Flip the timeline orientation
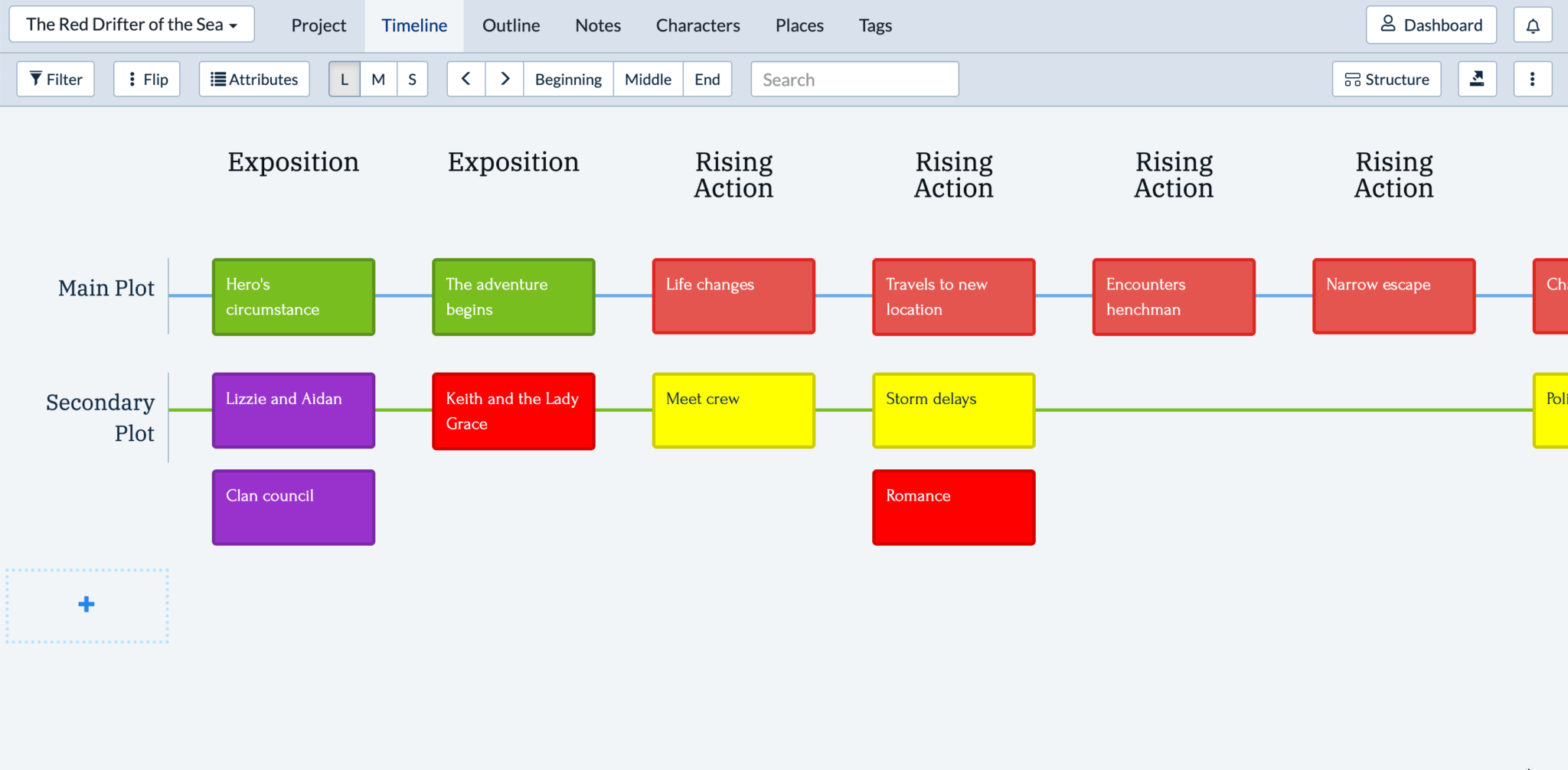The height and width of the screenshot is (770, 1568). [146, 79]
